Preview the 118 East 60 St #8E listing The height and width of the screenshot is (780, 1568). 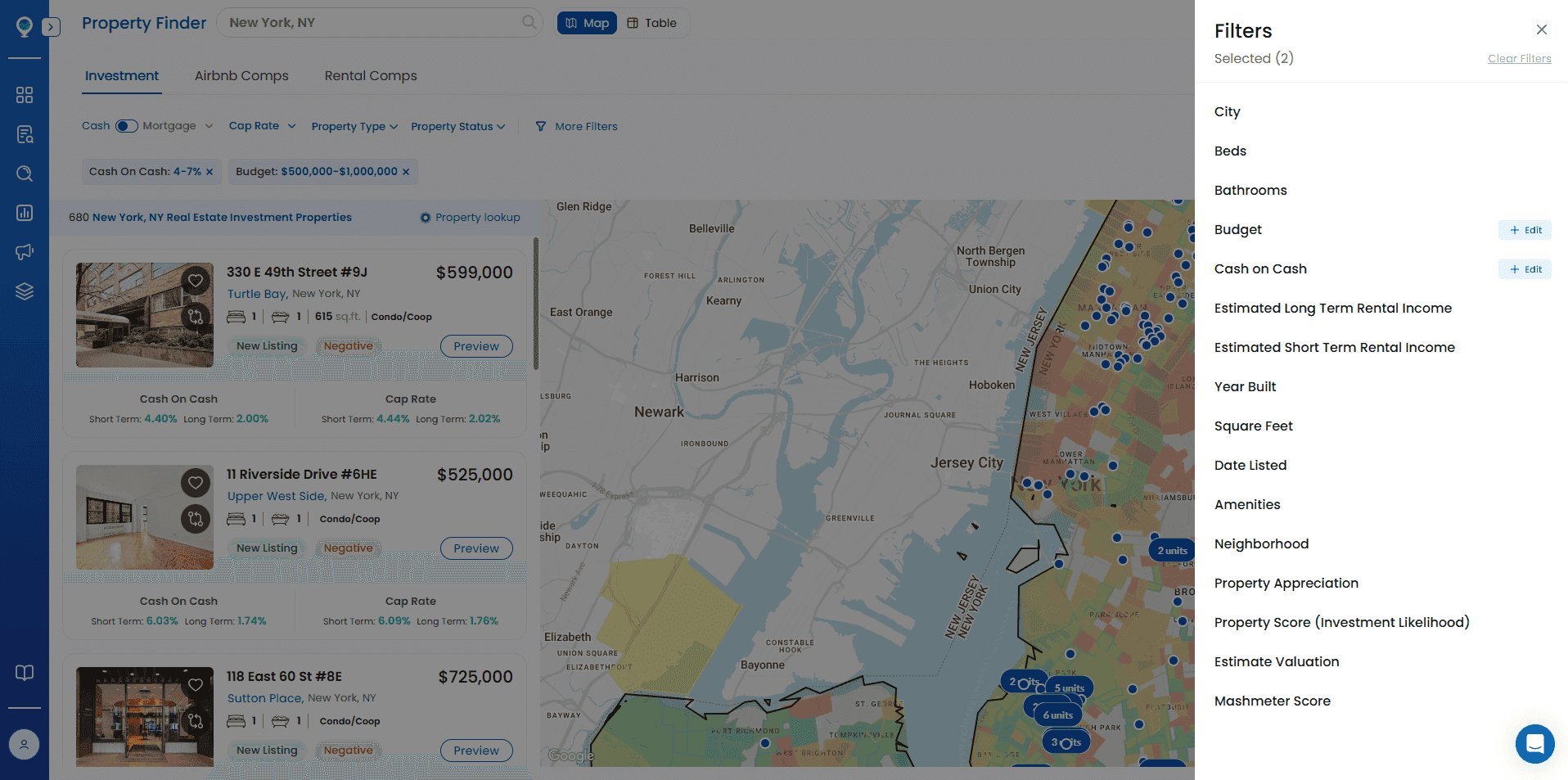[x=476, y=751]
